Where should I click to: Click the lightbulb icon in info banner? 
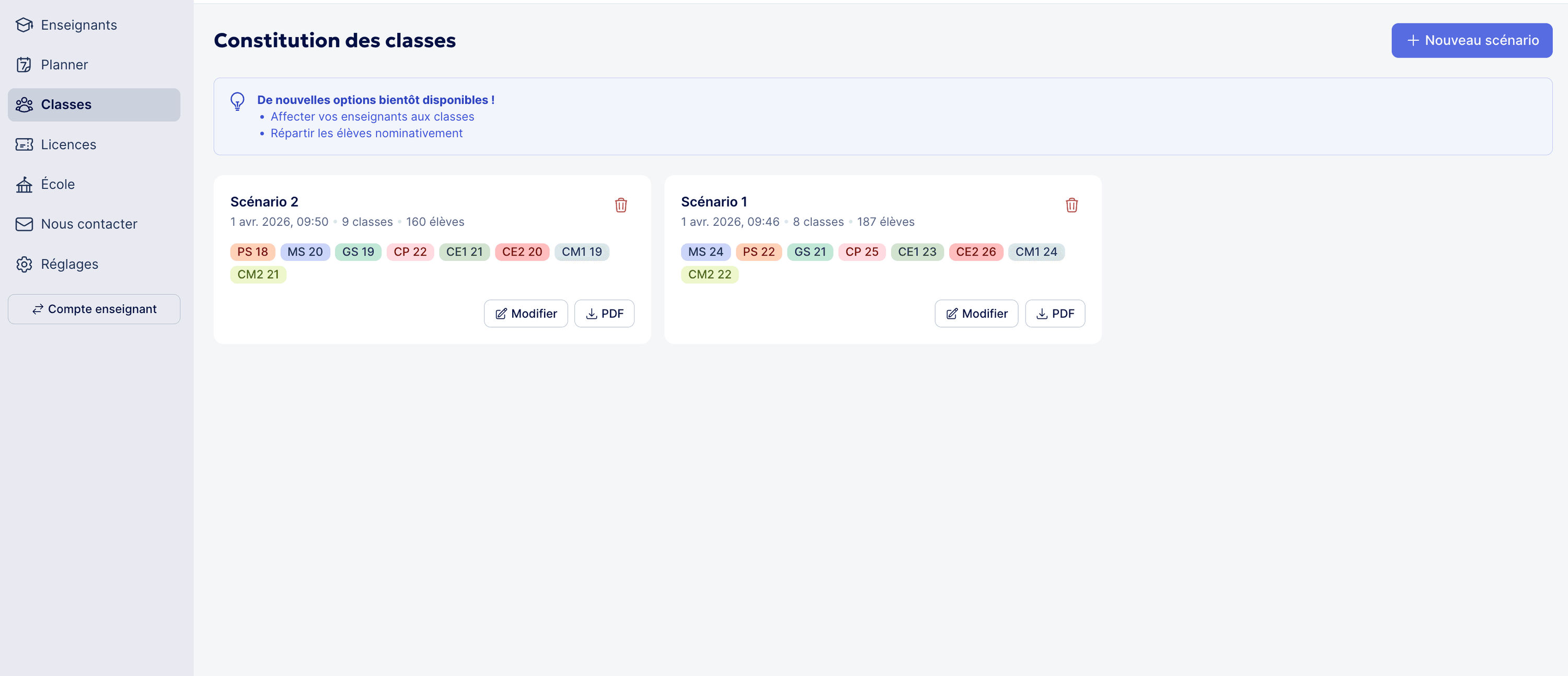click(237, 101)
